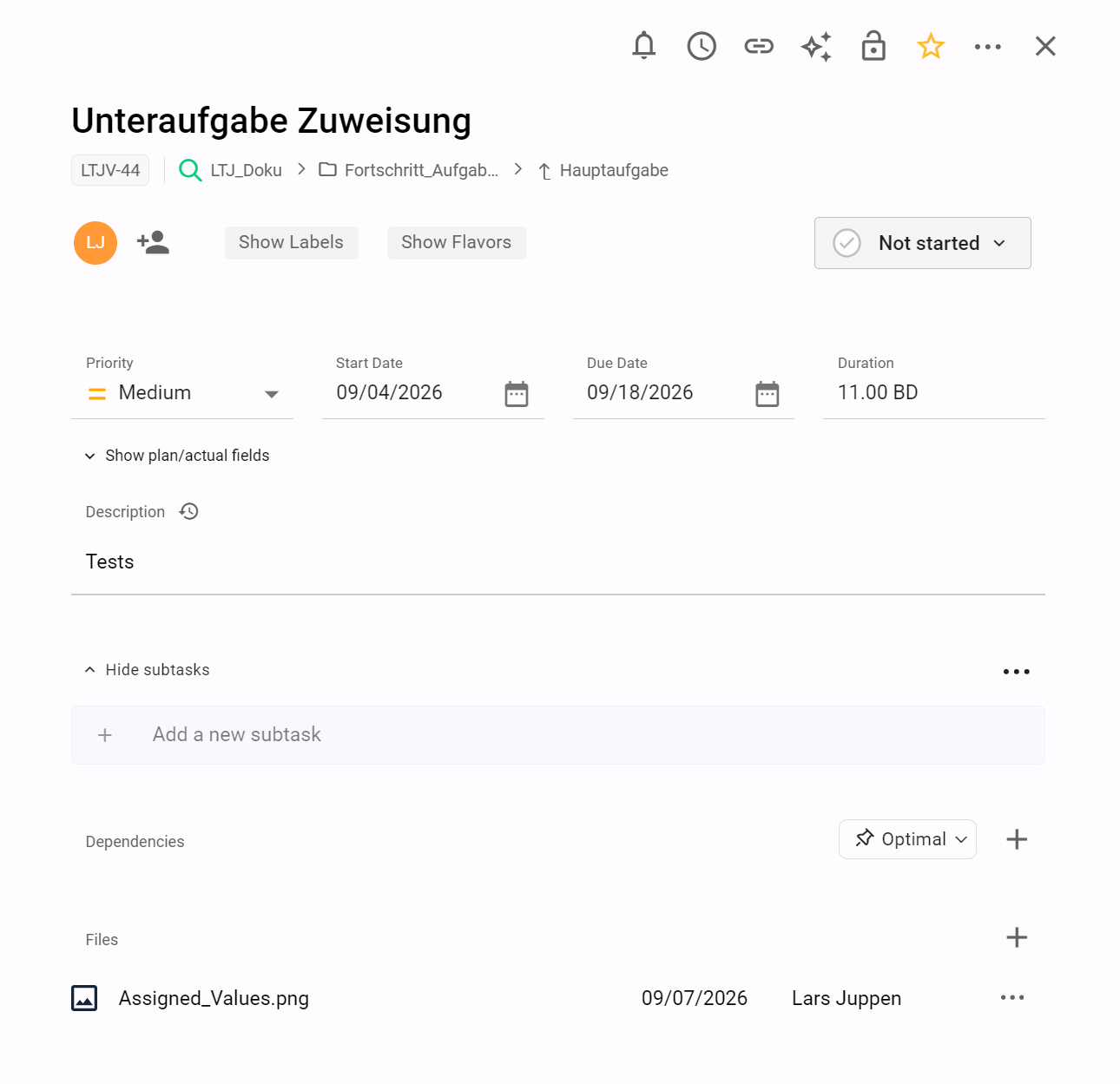Collapse the Hide subtasks section
The height and width of the screenshot is (1084, 1120).
tap(148, 670)
